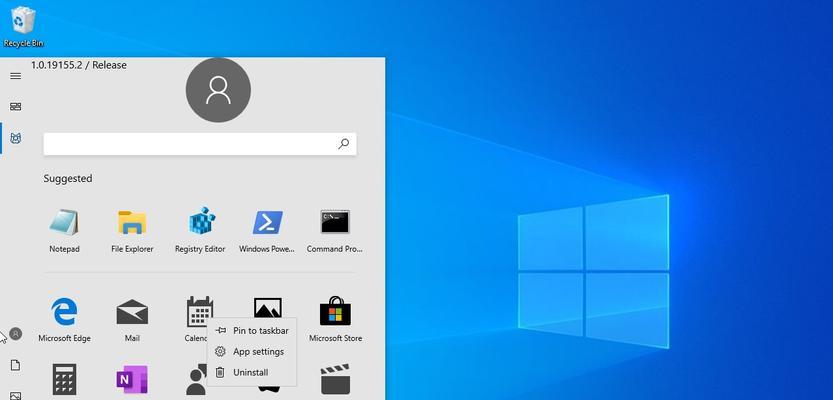This screenshot has height=400, width=833.
Task: Open the People app icon
Action: (x=195, y=379)
